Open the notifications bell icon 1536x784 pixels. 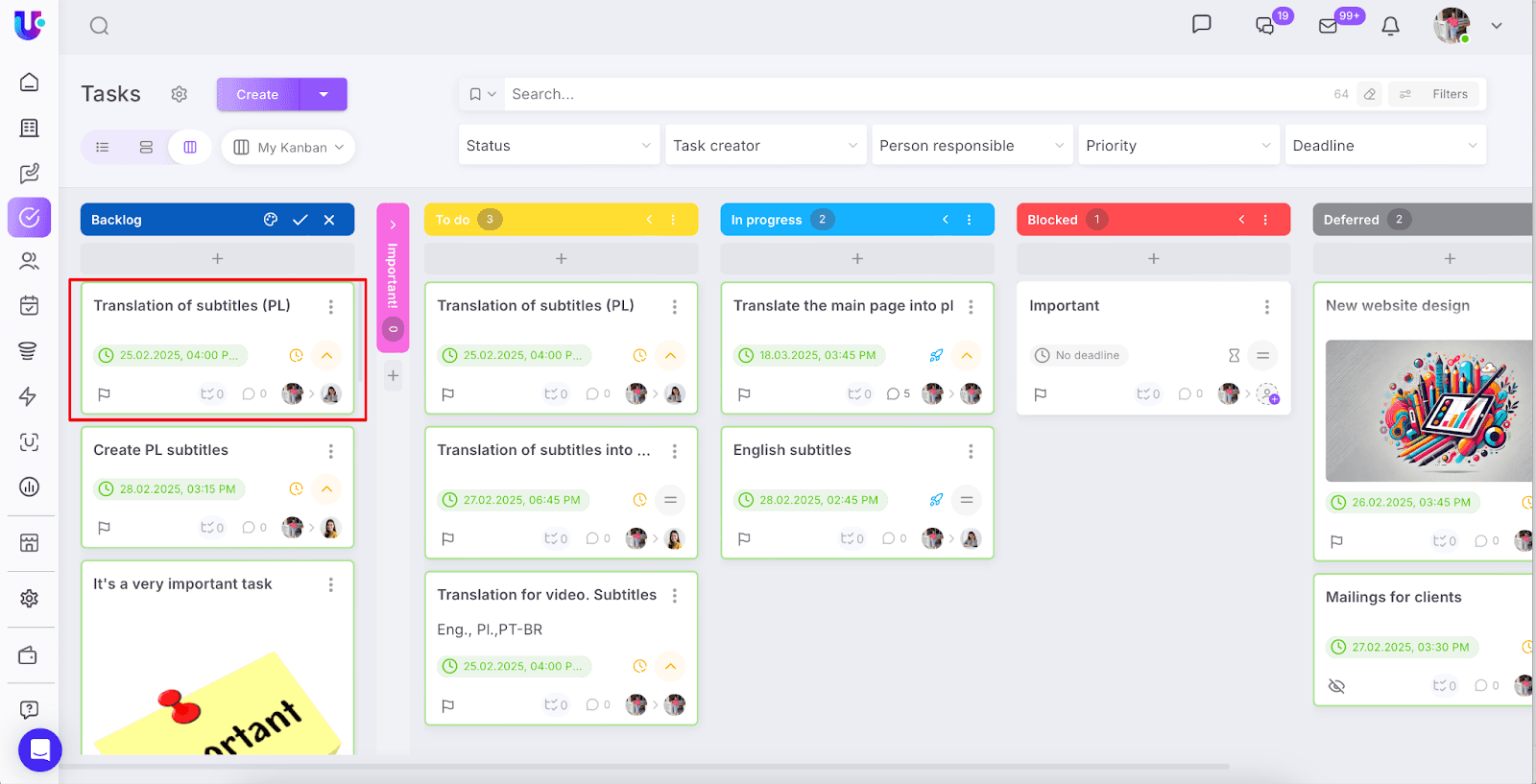[1390, 26]
